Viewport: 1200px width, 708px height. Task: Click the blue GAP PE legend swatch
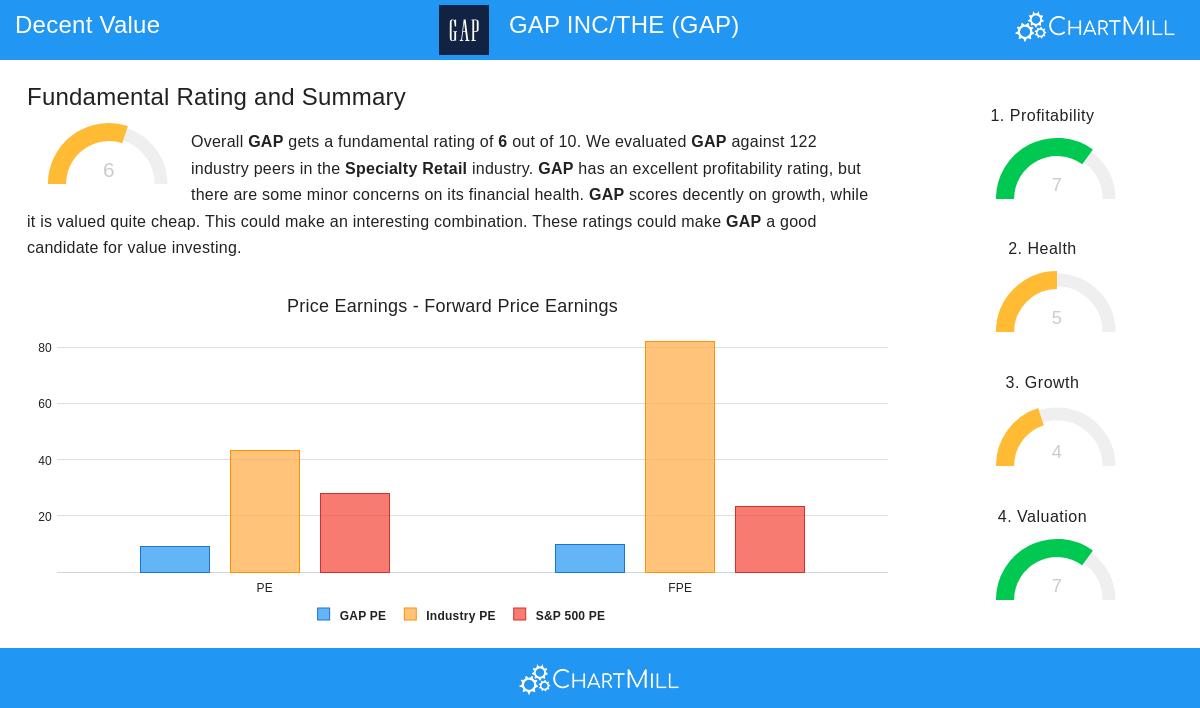point(323,615)
